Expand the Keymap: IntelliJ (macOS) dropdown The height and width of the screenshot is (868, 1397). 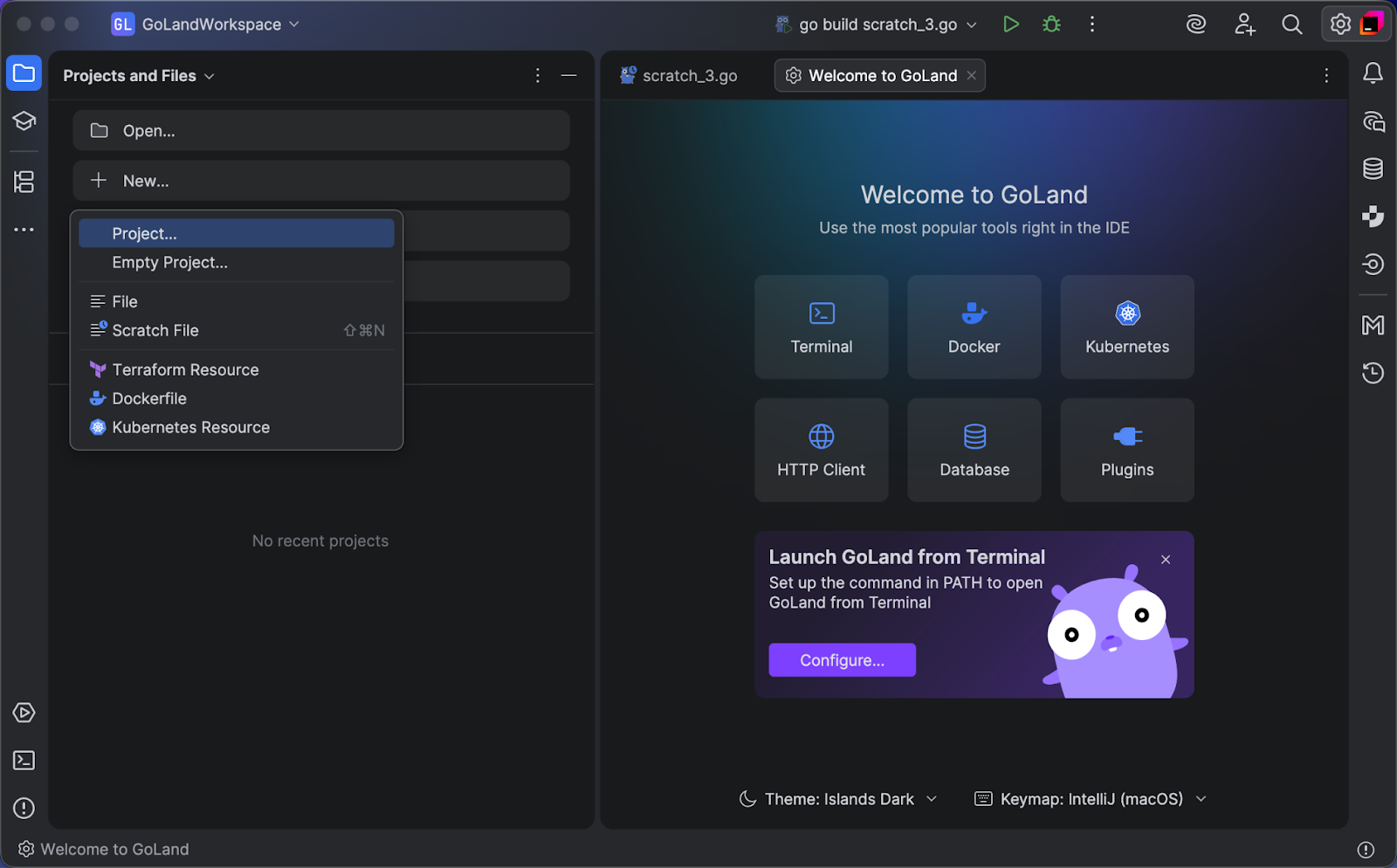point(1091,799)
